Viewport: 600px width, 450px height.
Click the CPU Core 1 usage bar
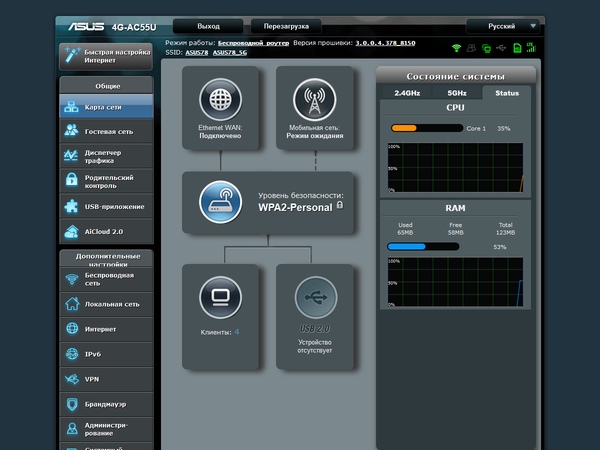(427, 128)
